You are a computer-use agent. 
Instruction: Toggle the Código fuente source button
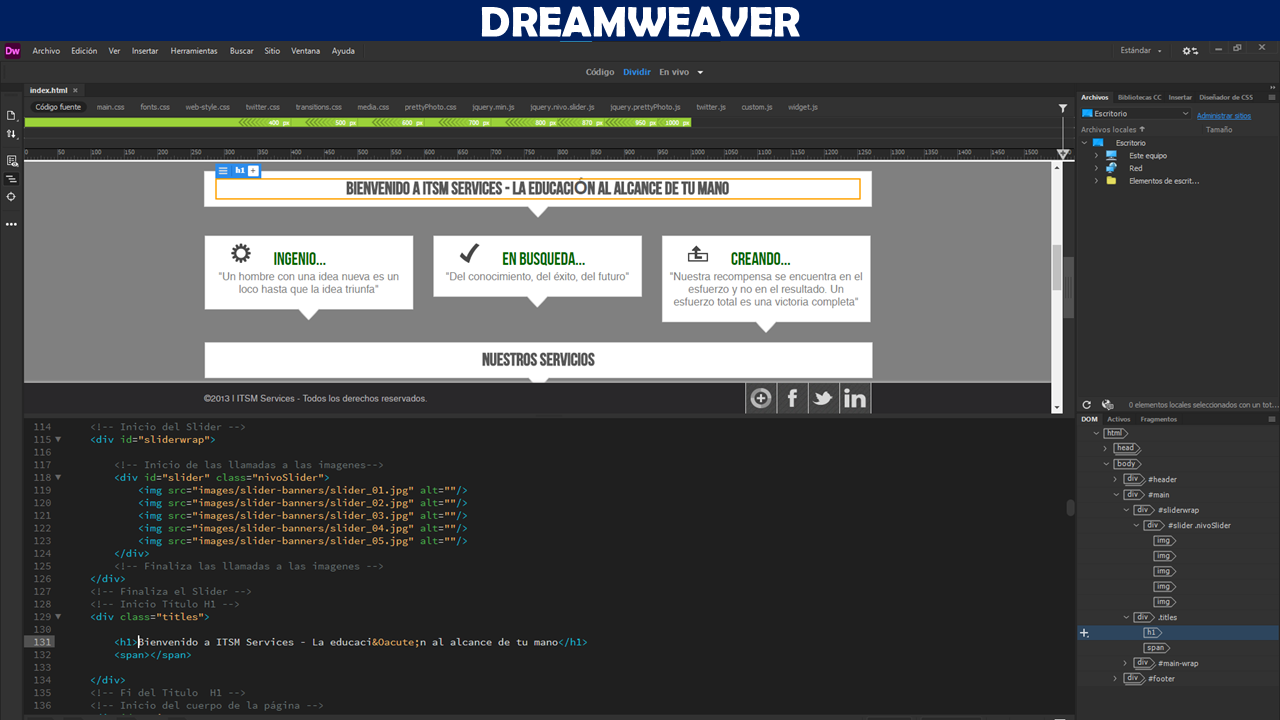(58, 107)
